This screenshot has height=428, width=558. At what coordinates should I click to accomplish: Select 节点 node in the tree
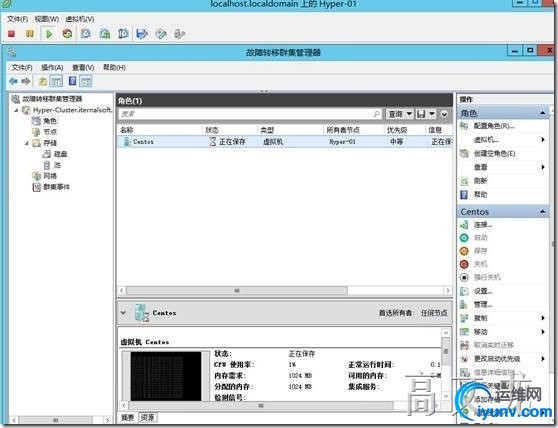click(50, 132)
